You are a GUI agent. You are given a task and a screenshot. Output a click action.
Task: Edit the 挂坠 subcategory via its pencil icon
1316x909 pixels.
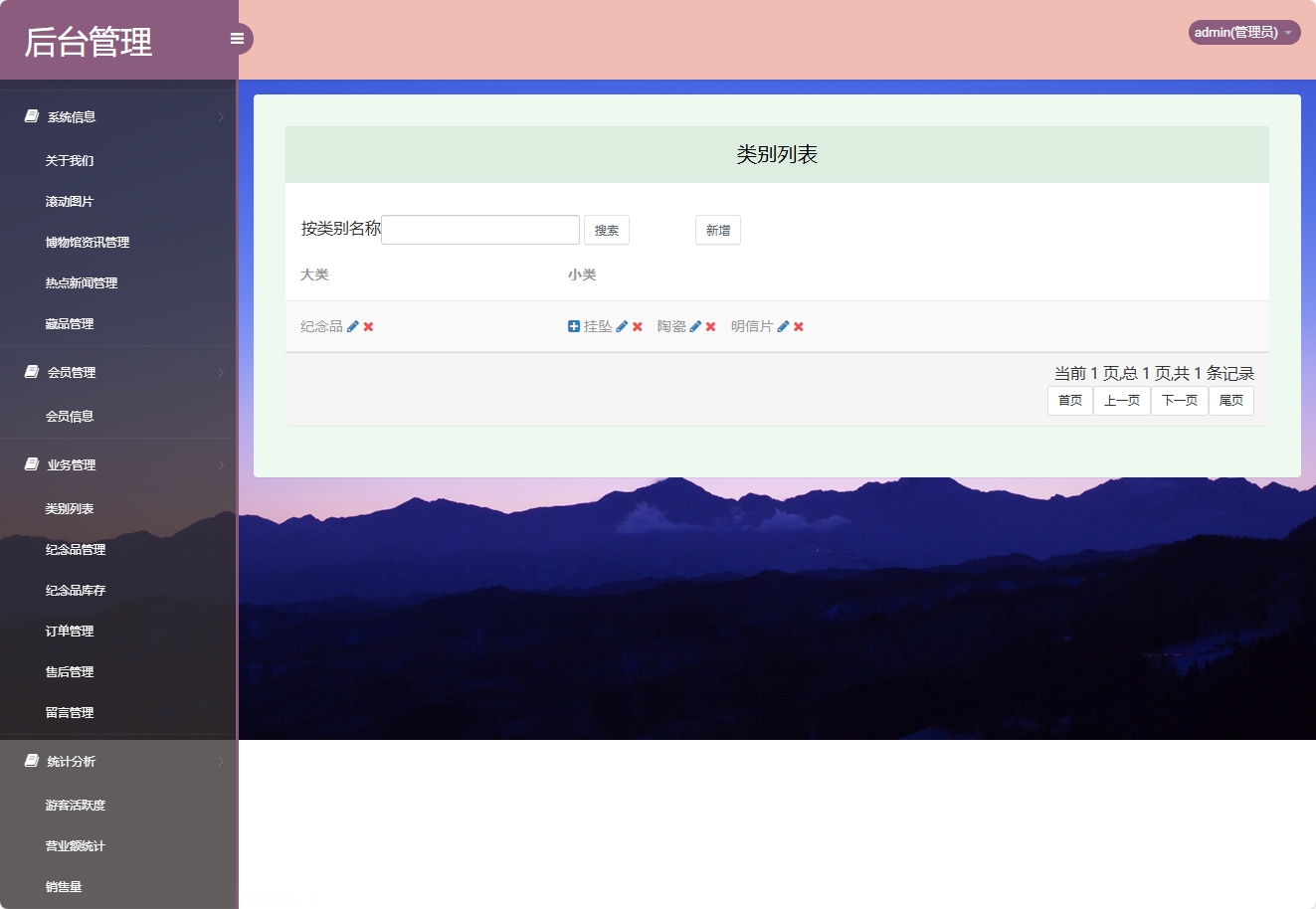click(x=622, y=326)
